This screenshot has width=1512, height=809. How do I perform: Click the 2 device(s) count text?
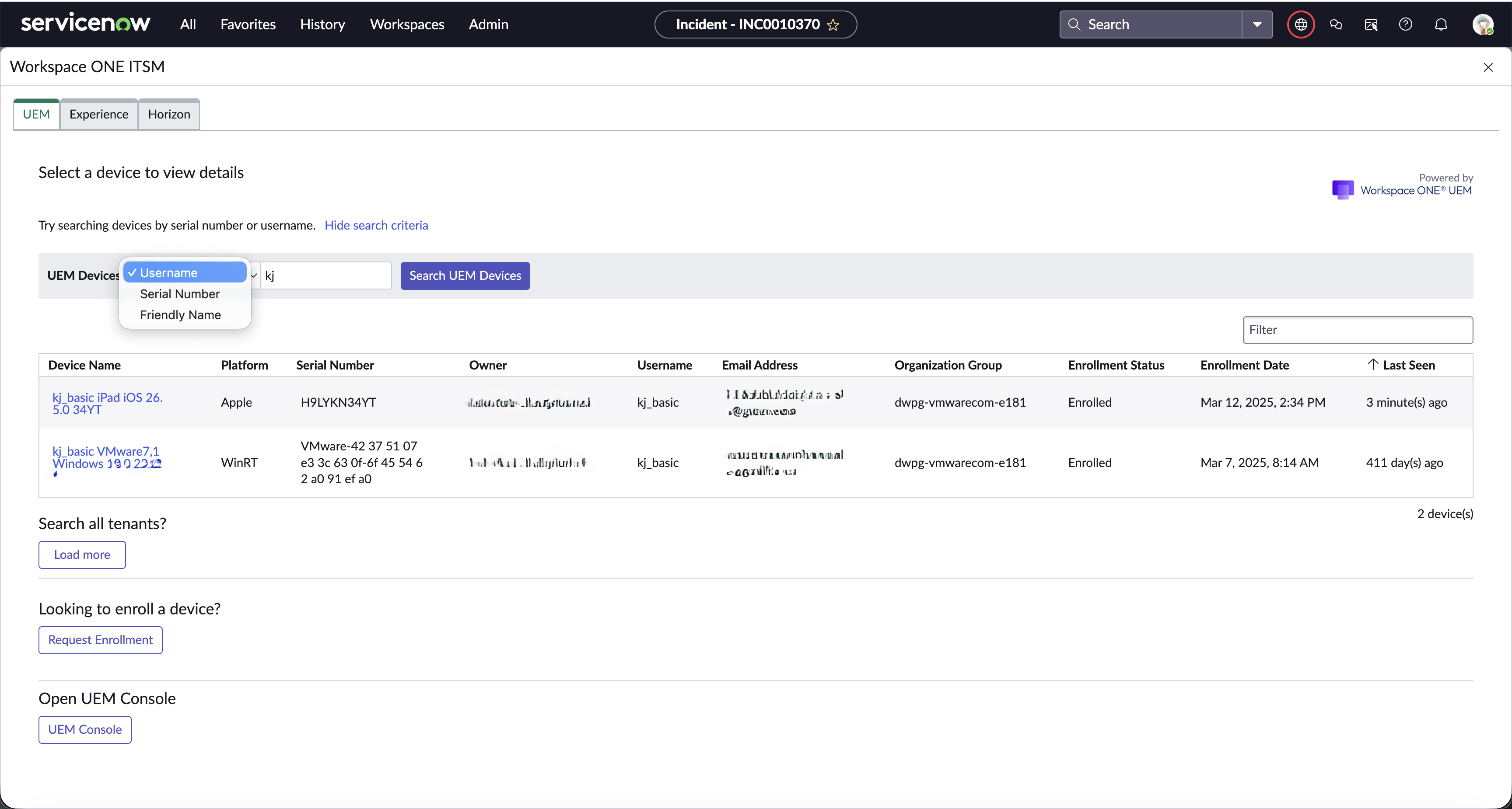coord(1445,514)
